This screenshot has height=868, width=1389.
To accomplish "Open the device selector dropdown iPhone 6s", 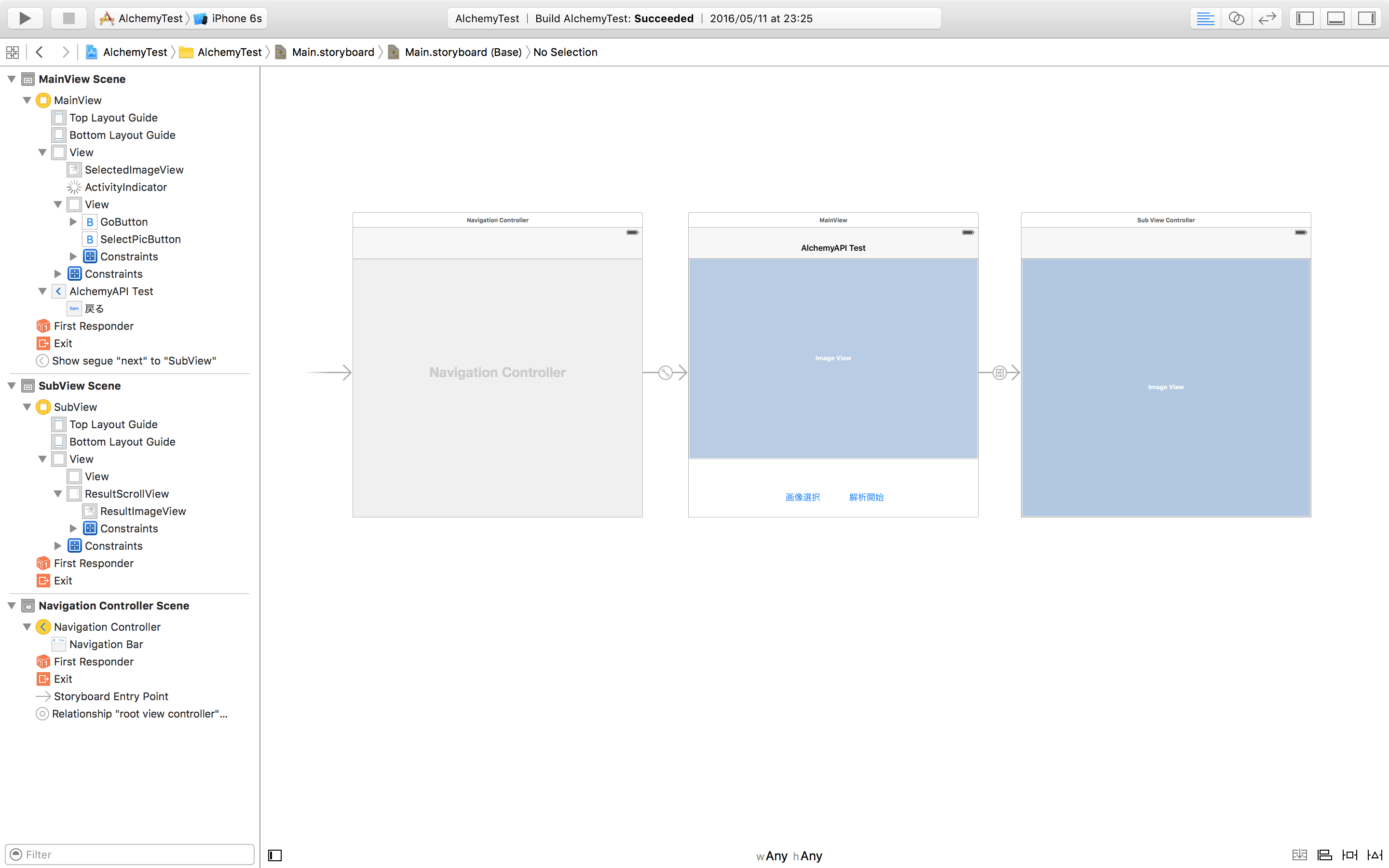I will [229, 17].
